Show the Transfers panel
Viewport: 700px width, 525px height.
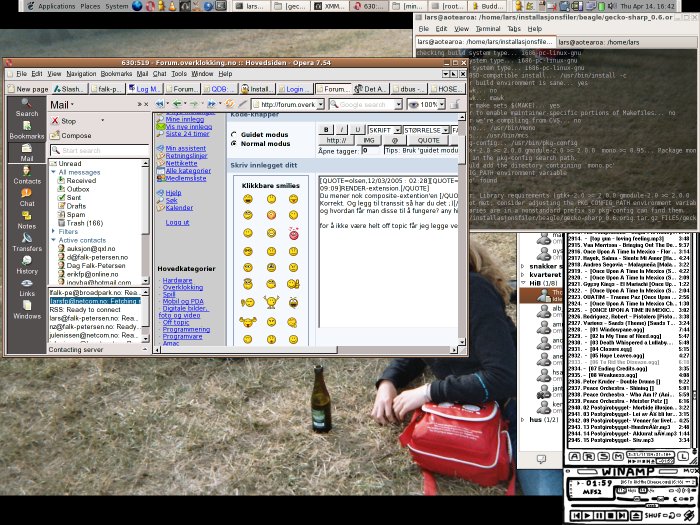tap(27, 243)
